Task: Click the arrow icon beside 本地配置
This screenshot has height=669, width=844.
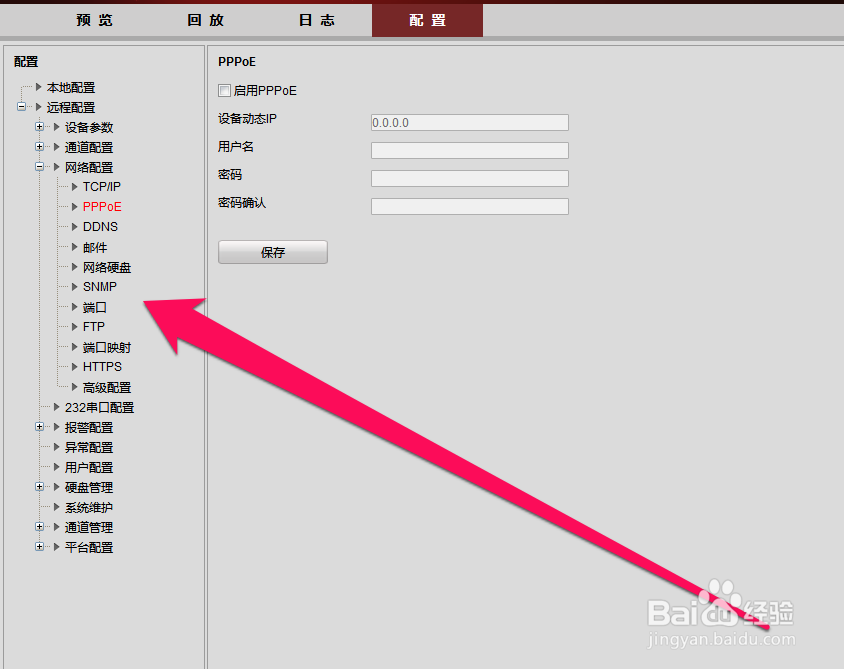Action: [x=38, y=87]
